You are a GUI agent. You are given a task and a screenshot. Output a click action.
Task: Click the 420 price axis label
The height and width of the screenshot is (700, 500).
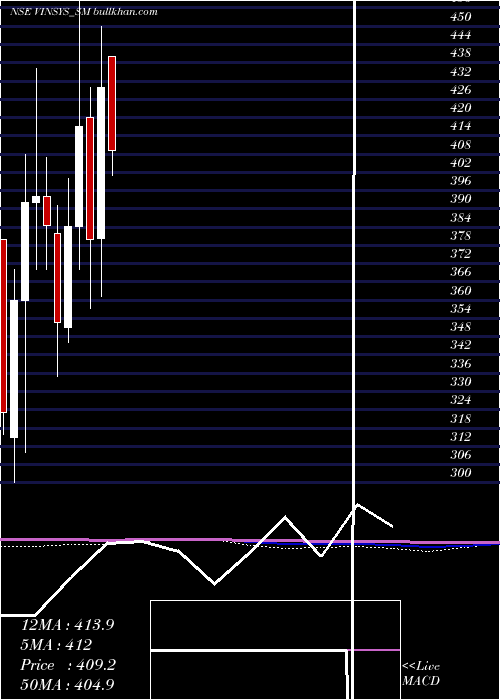click(461, 108)
